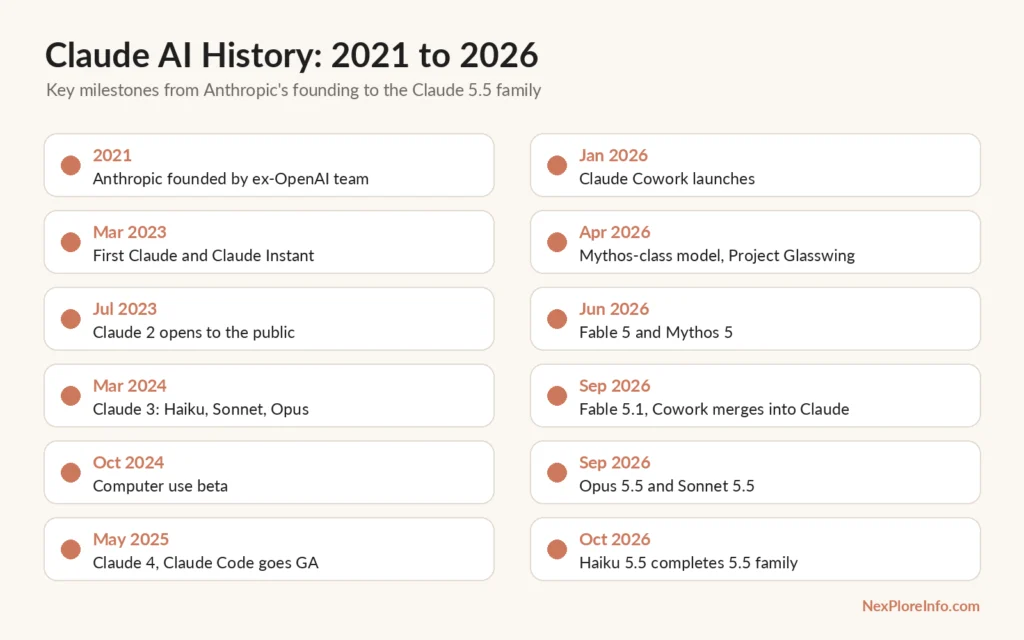Select 'Computer use beta' text
Viewport: 1024px width, 640px height.
[x=160, y=486]
